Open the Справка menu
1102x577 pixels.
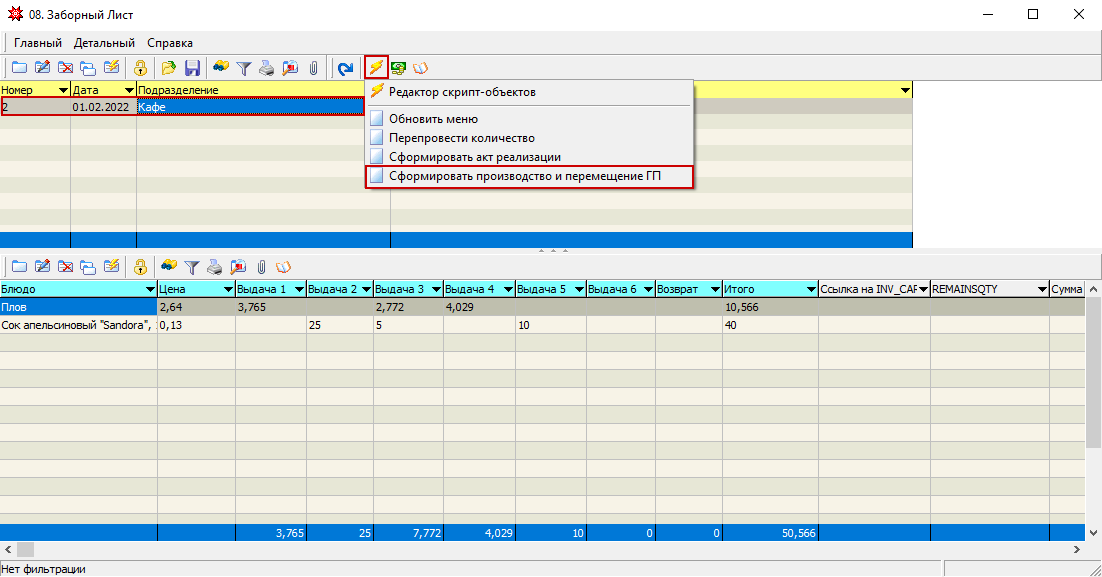pos(170,43)
